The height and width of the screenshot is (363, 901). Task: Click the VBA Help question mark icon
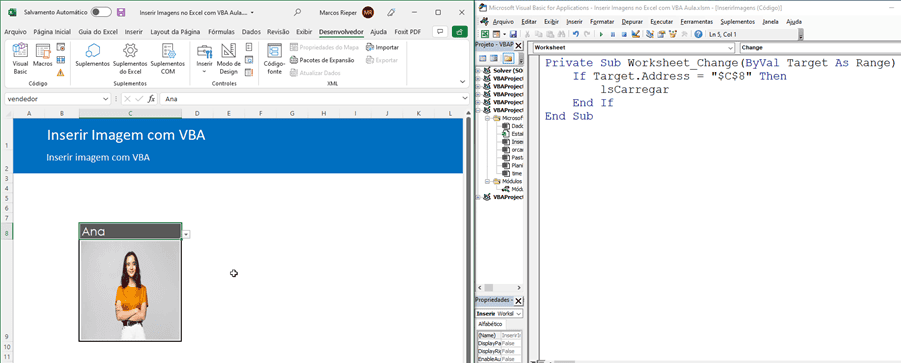[698, 34]
